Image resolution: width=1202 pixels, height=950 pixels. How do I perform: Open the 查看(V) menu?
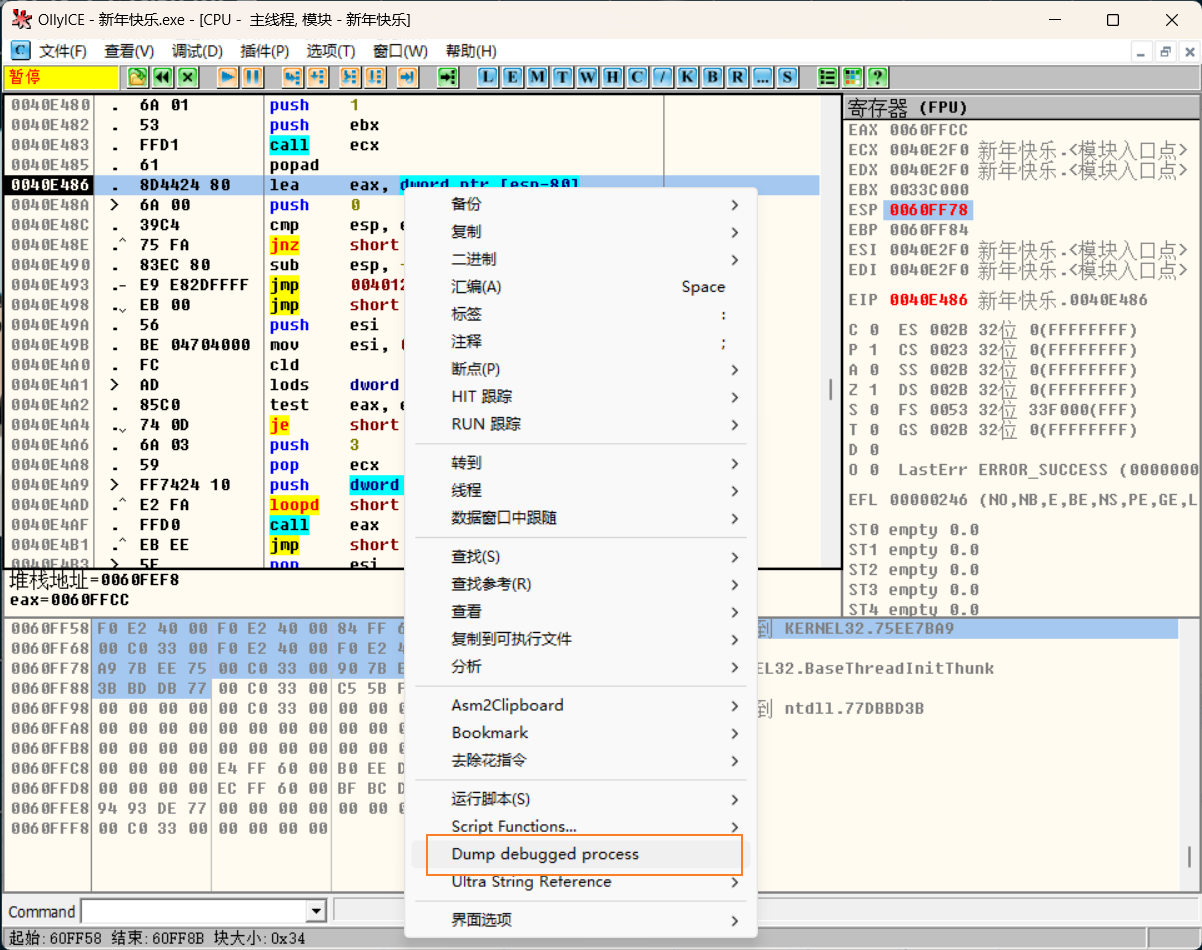pos(129,51)
